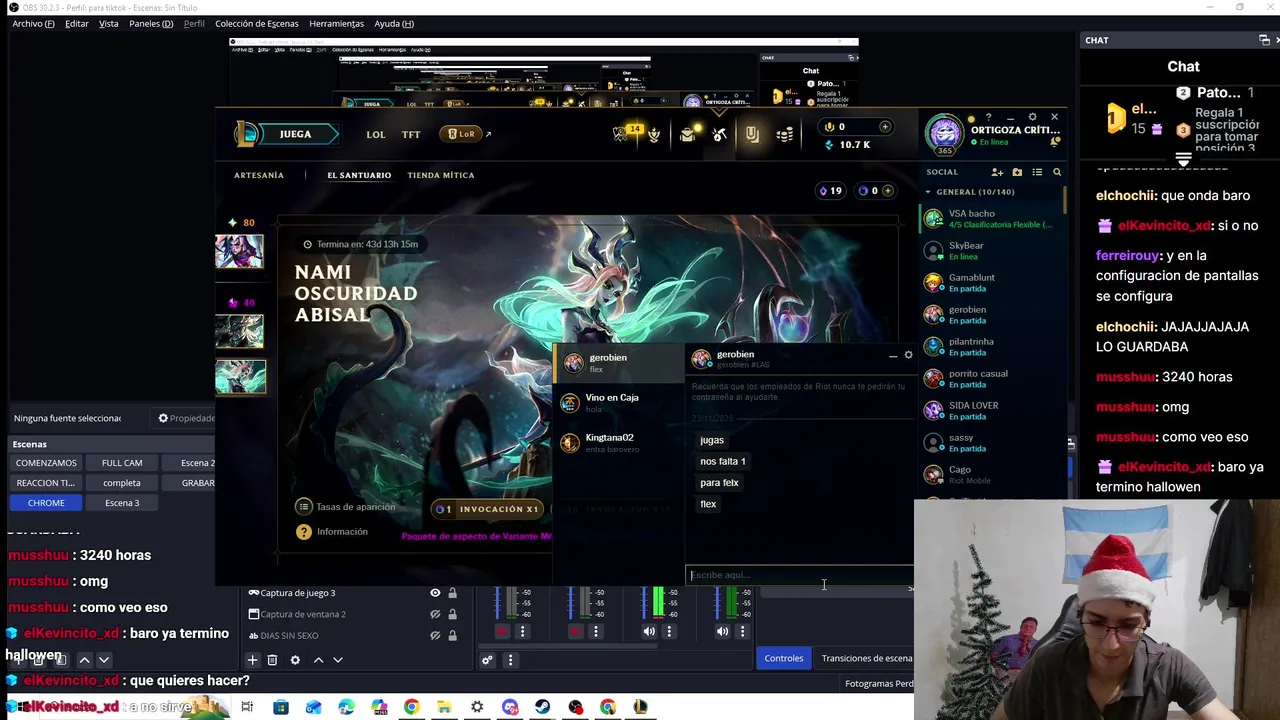Remove selected source with trash icon
The image size is (1280, 720).
pyautogui.click(x=272, y=660)
